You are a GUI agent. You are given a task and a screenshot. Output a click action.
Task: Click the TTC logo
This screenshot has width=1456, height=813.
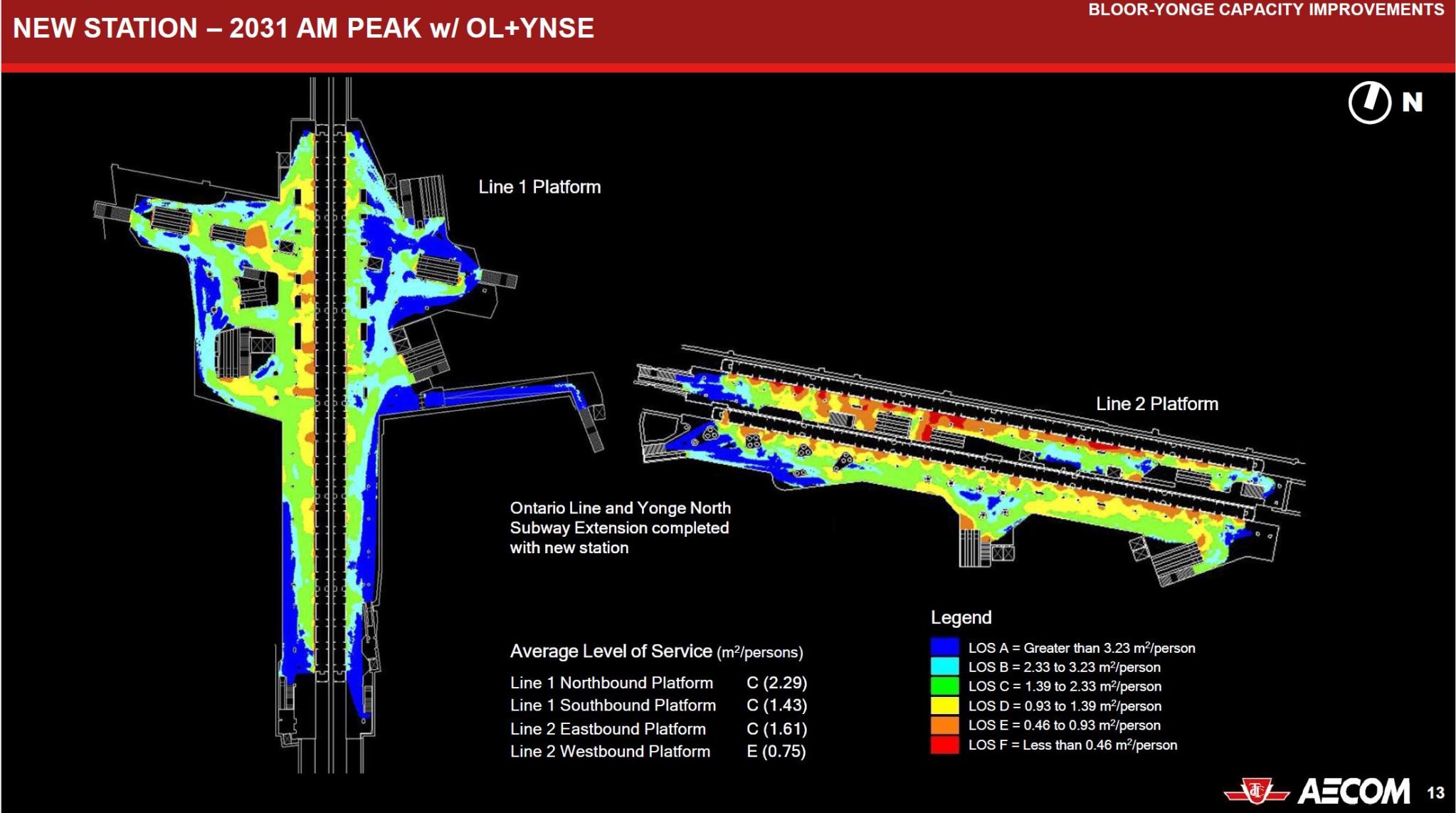coord(1257,792)
